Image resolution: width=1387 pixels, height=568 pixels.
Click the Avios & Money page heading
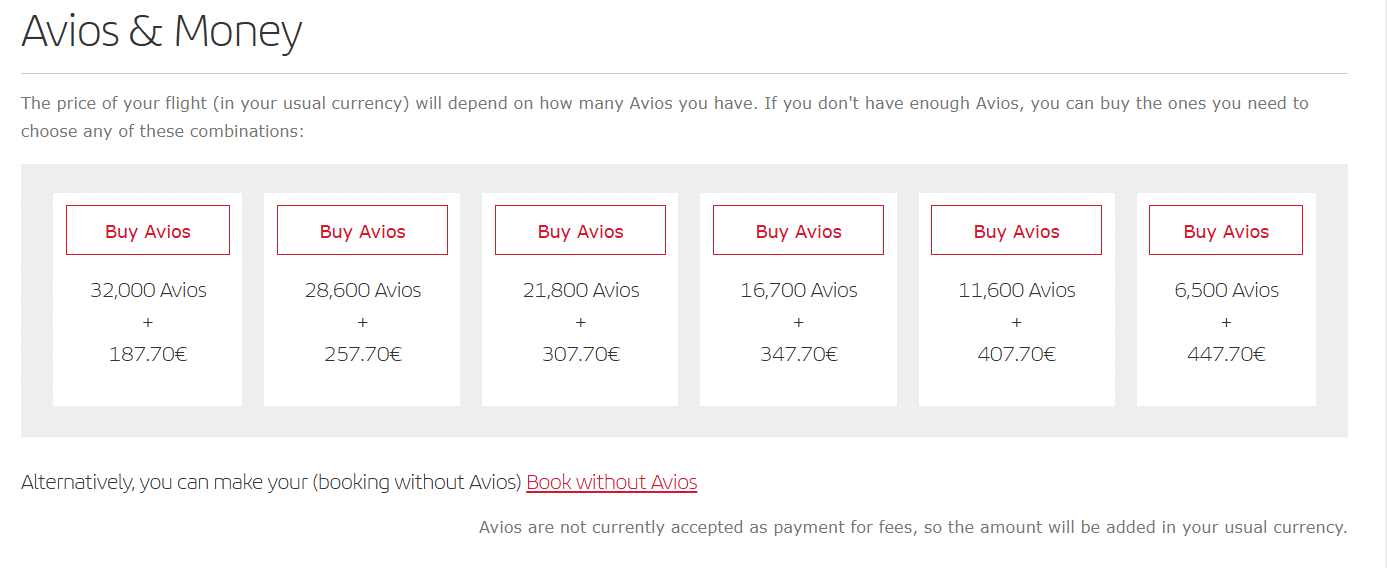161,32
